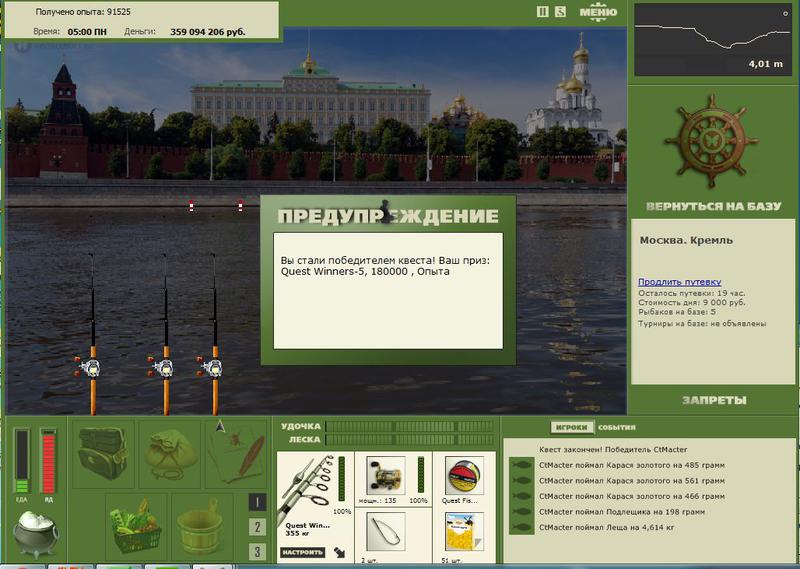Click the reel of the rightmost fishing rod

(x=211, y=367)
